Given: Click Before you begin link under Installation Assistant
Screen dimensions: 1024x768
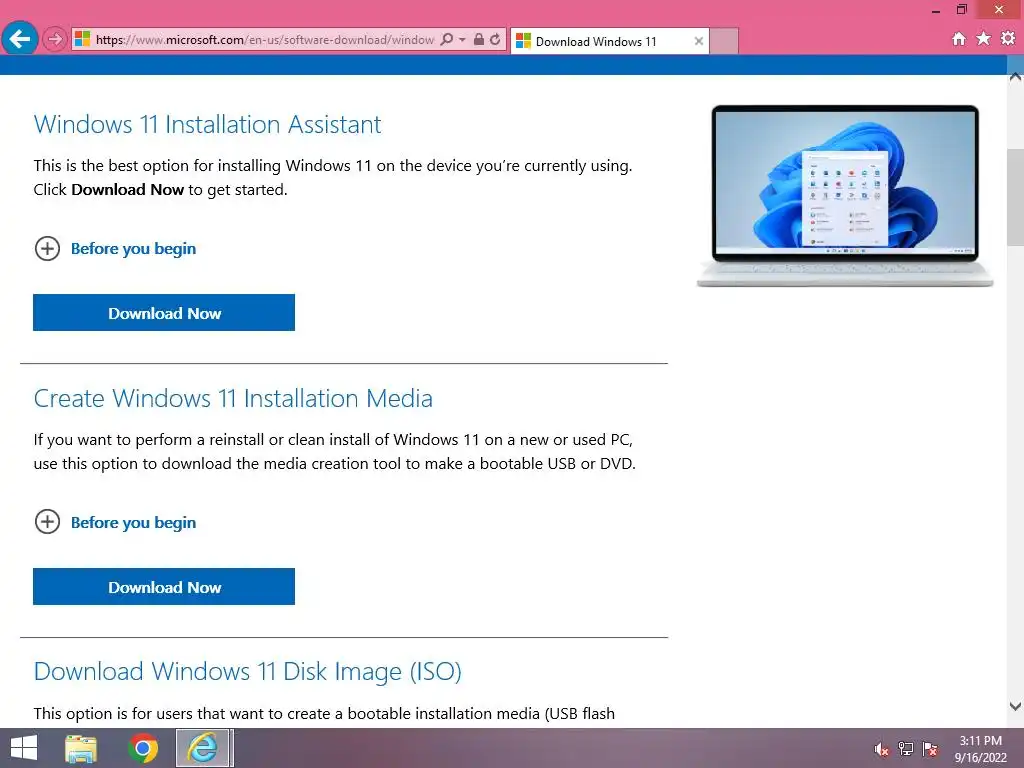Looking at the screenshot, I should coord(133,249).
